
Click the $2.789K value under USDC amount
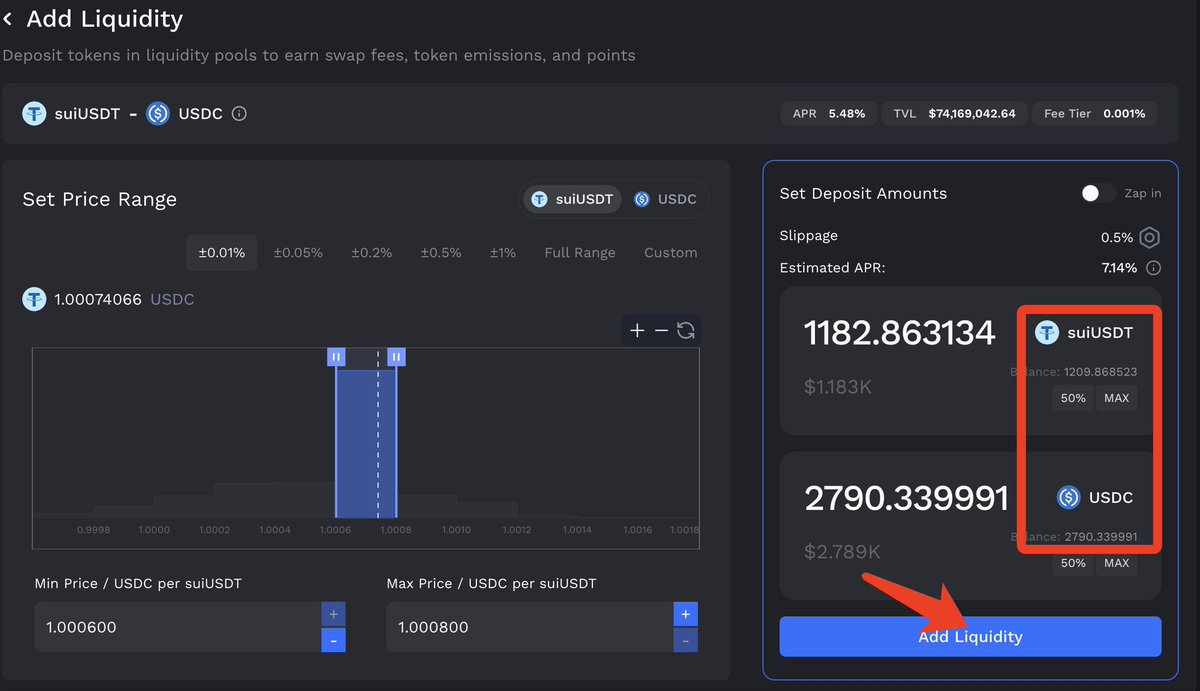pos(842,551)
